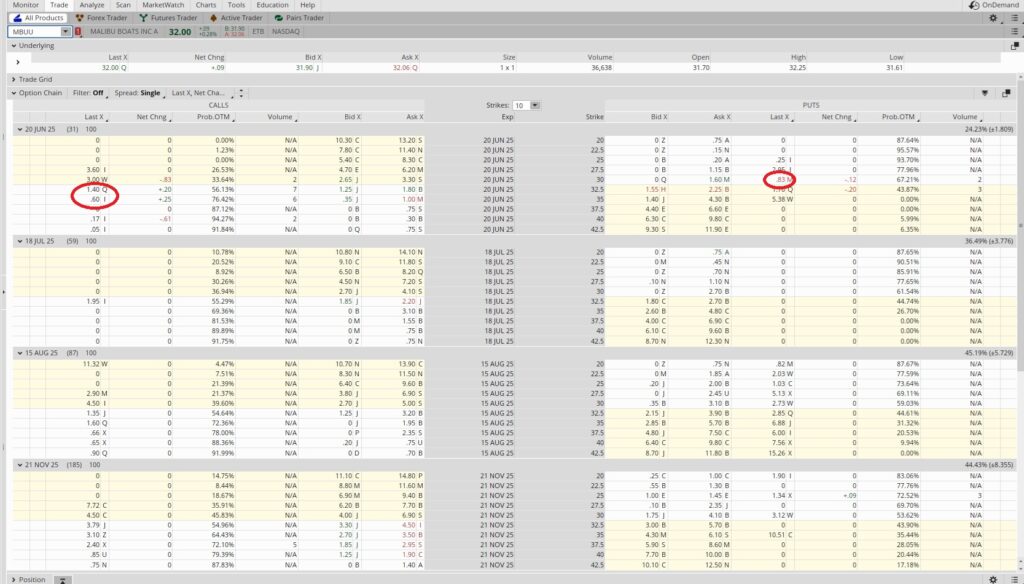Detach the Option Chain via its pop-out icon

click(x=1006, y=93)
